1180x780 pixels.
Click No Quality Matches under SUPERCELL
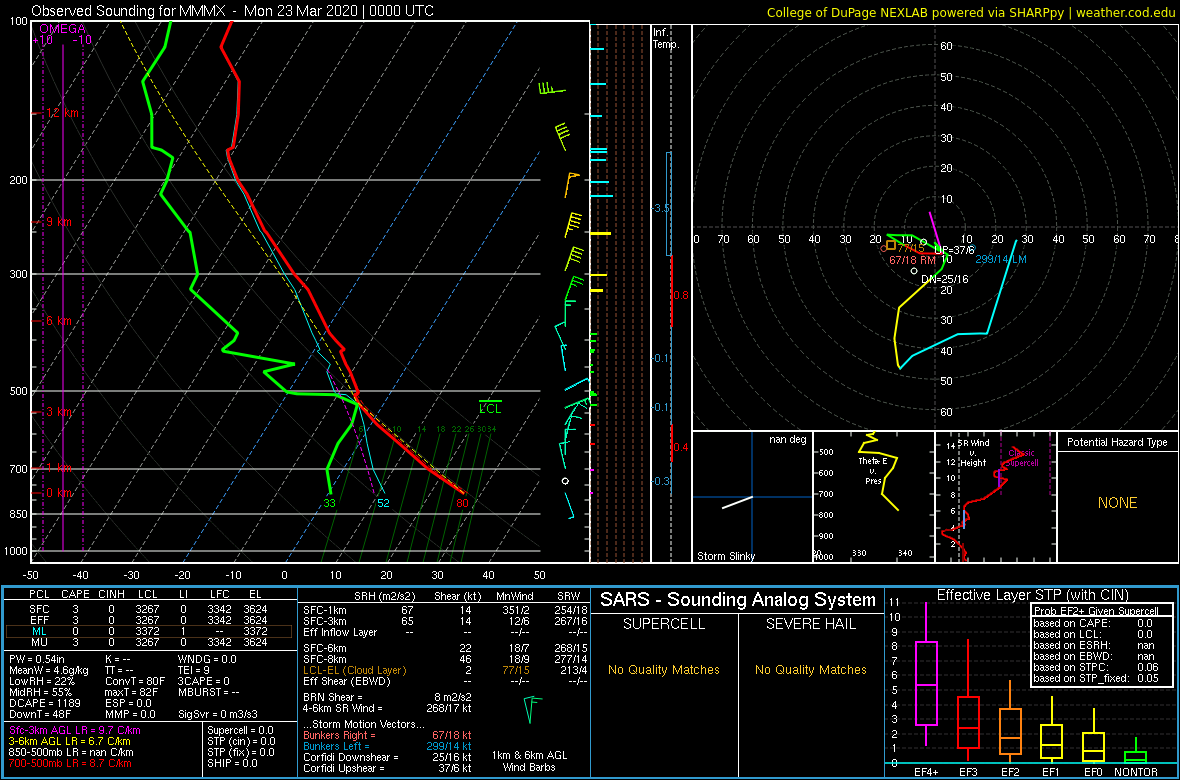(664, 669)
